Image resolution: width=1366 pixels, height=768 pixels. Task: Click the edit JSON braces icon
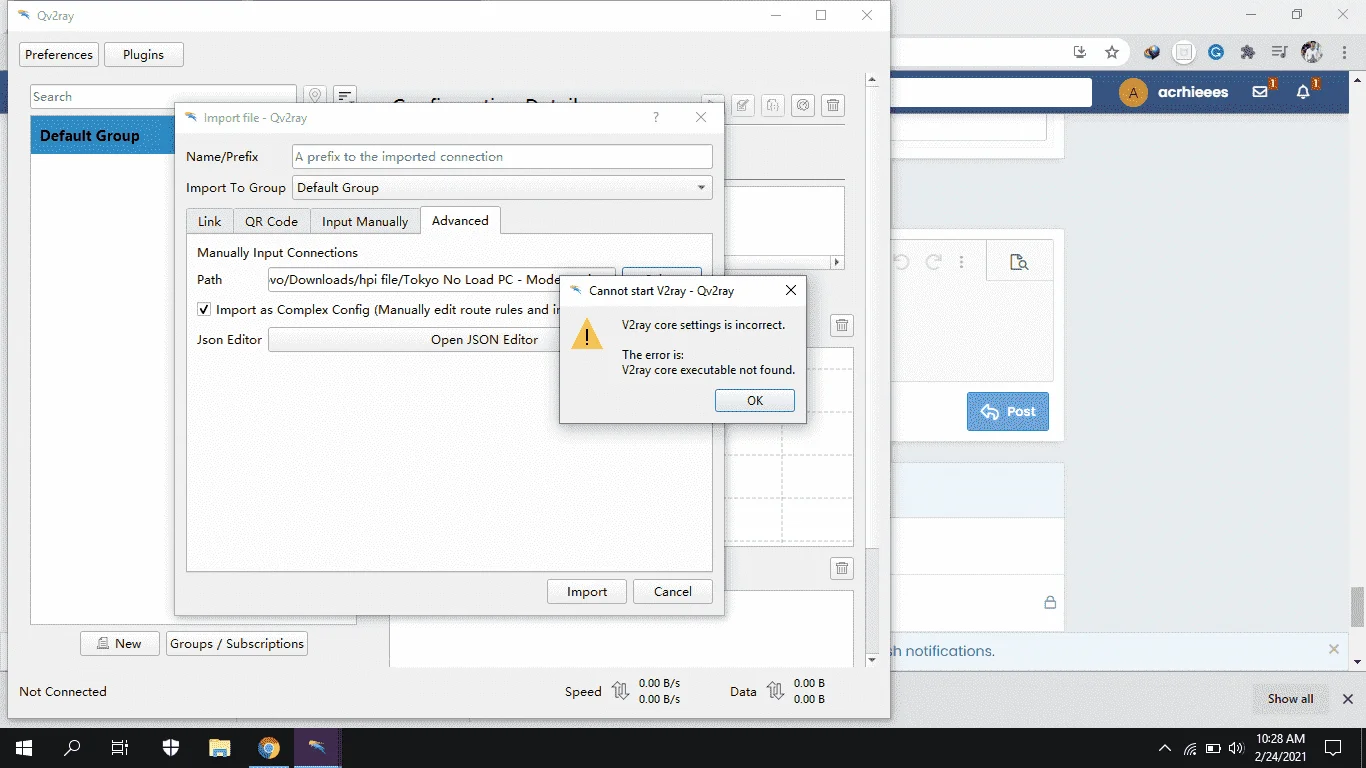tap(772, 105)
